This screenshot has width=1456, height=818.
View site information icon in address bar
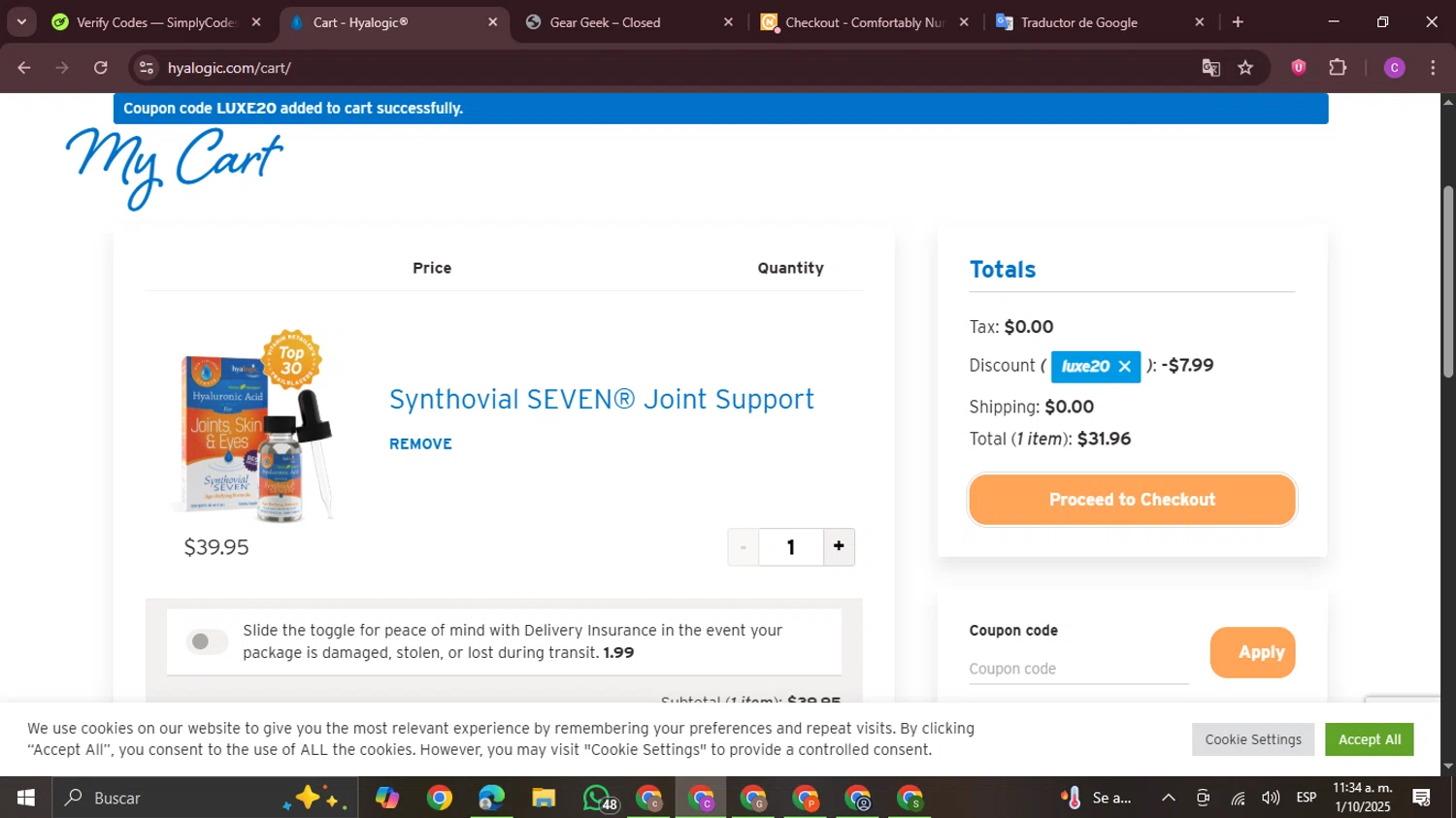[x=147, y=68]
